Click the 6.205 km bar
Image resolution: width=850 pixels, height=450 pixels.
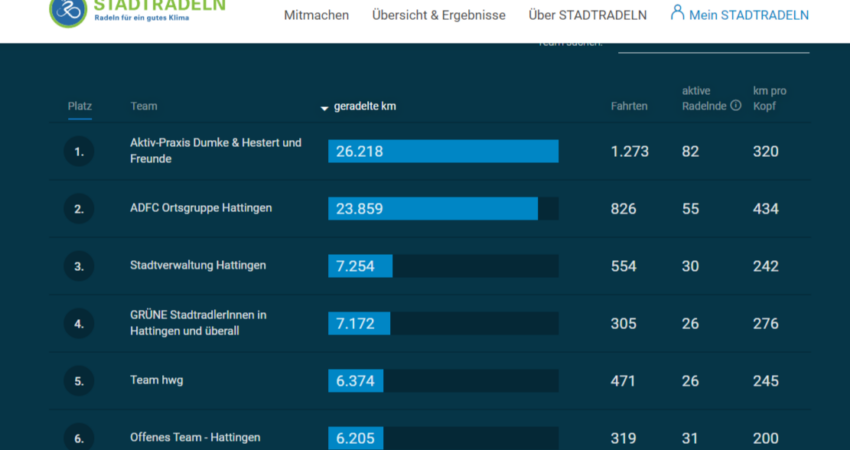pos(443,438)
